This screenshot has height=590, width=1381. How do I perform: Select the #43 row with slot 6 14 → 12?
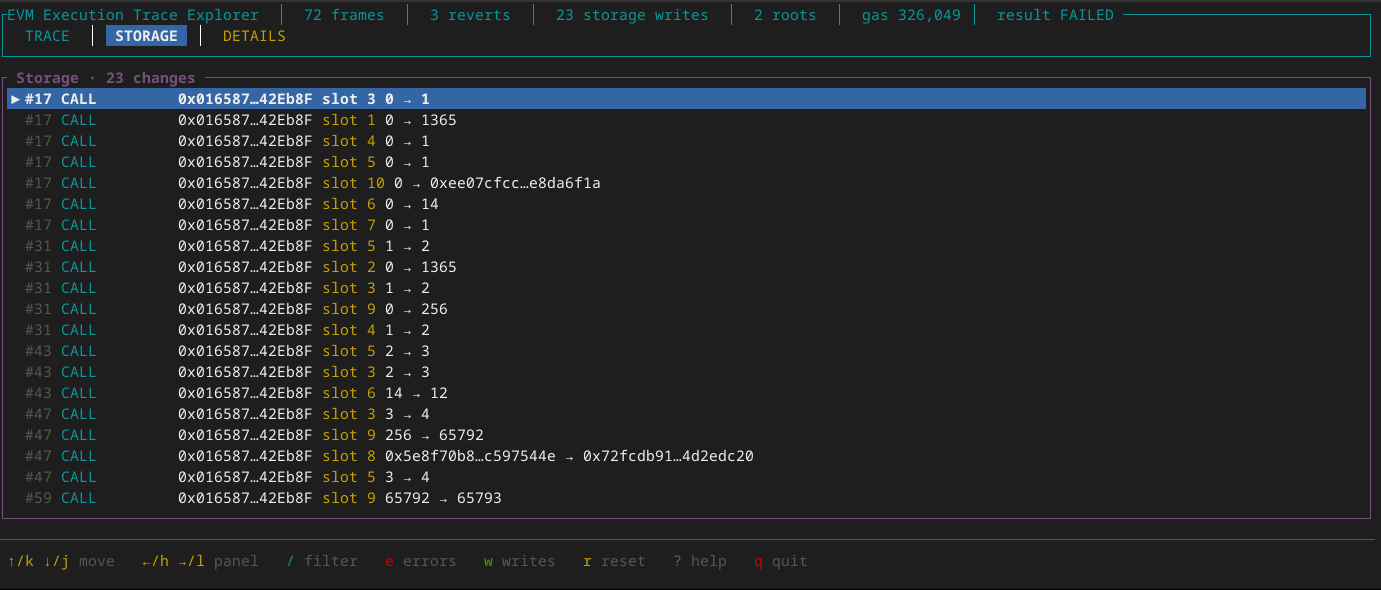687,393
